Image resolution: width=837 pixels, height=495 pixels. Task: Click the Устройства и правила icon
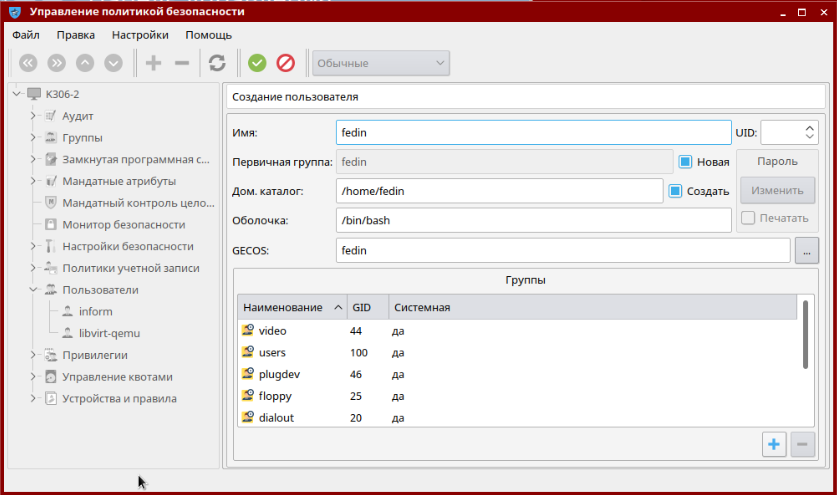pos(51,398)
